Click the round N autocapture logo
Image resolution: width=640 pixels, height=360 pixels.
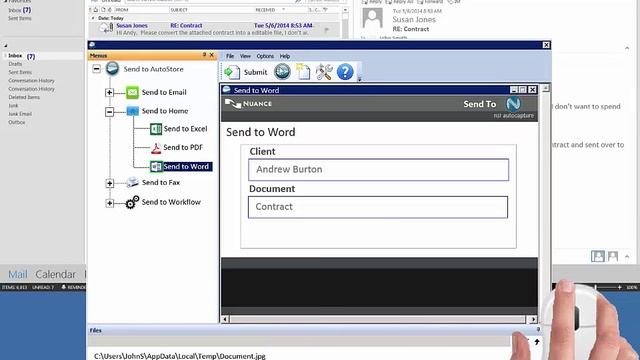[x=513, y=104]
